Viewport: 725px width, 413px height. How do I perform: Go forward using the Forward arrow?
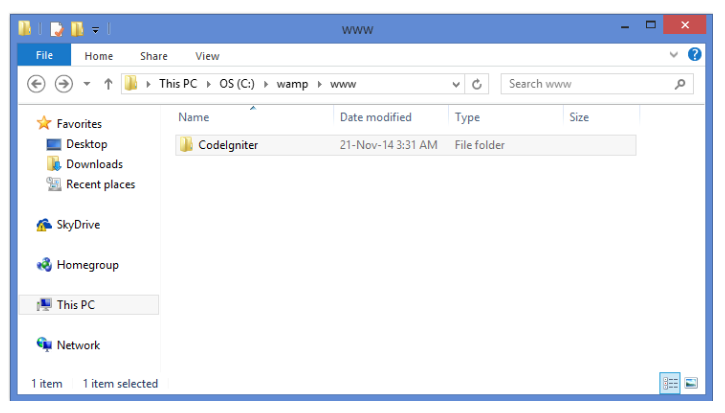[x=63, y=84]
